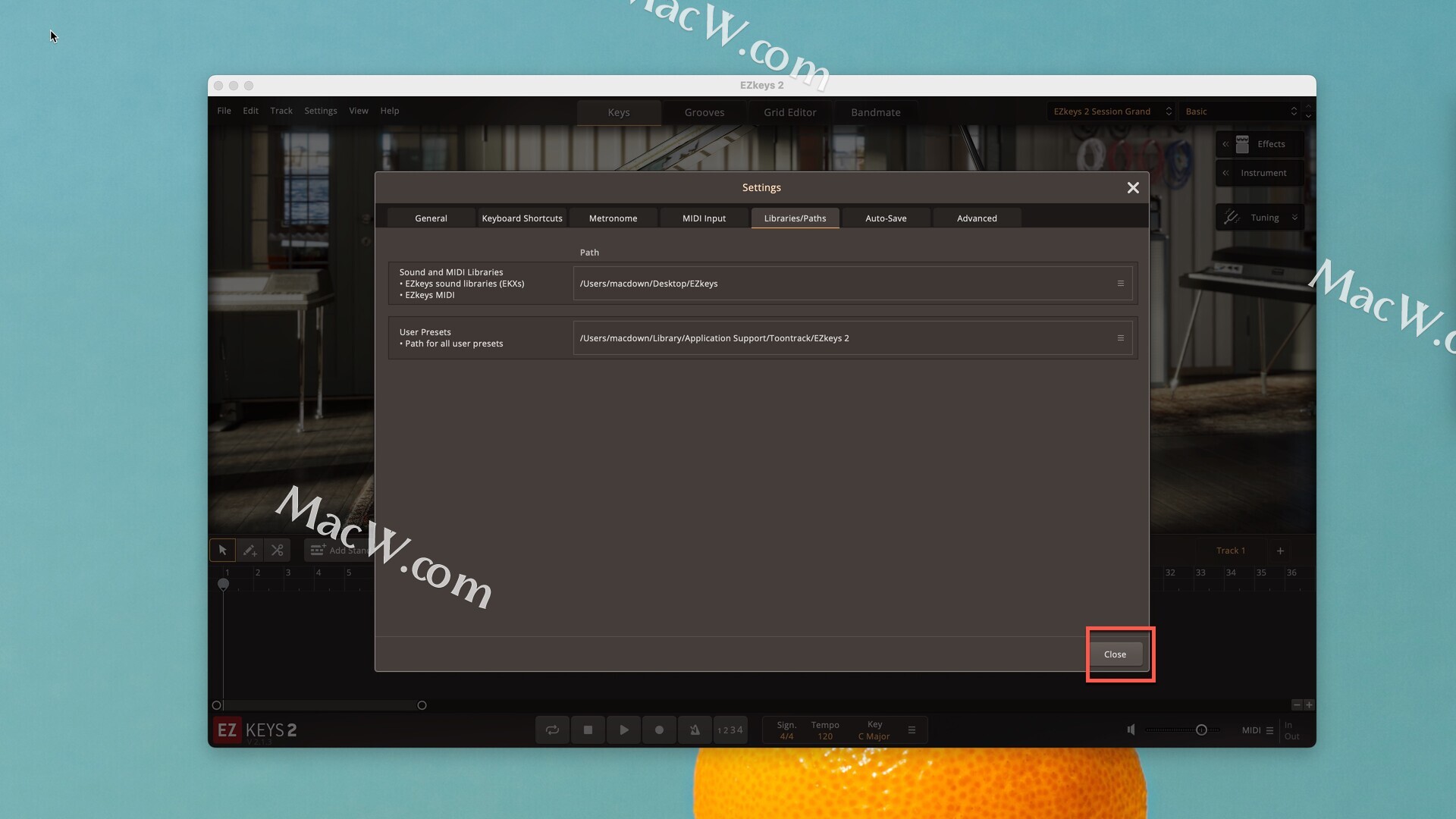Viewport: 1456px width, 819px height.
Task: Start playback with the play button
Action: [623, 730]
